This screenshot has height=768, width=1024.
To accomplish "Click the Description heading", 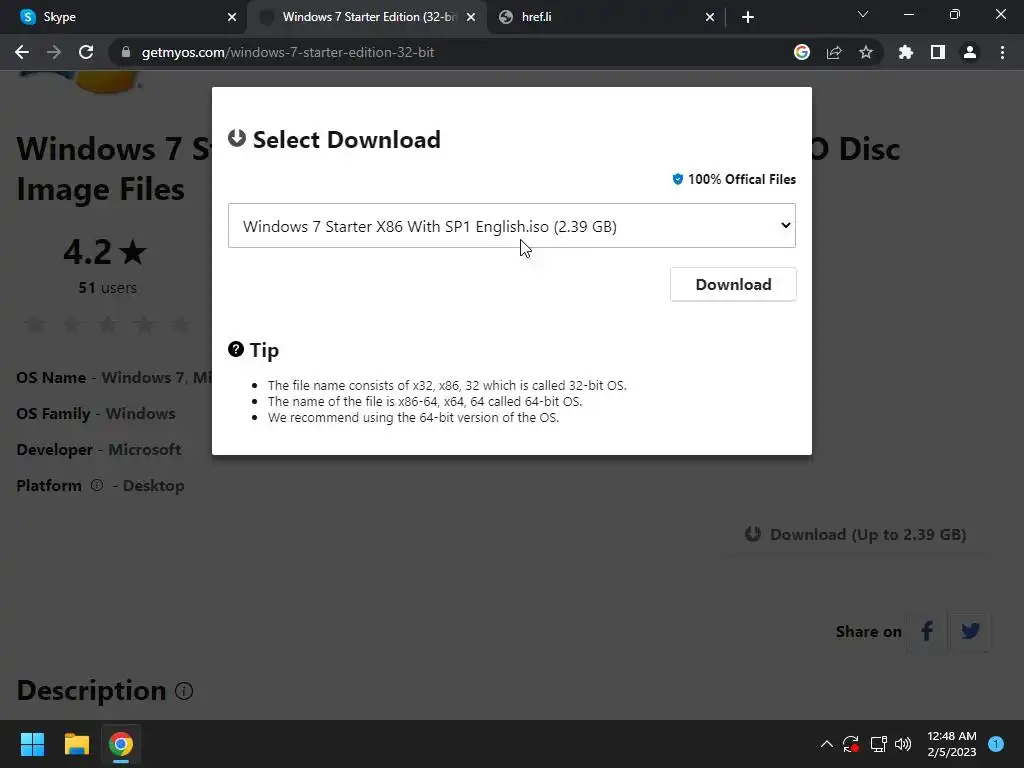I will point(91,690).
